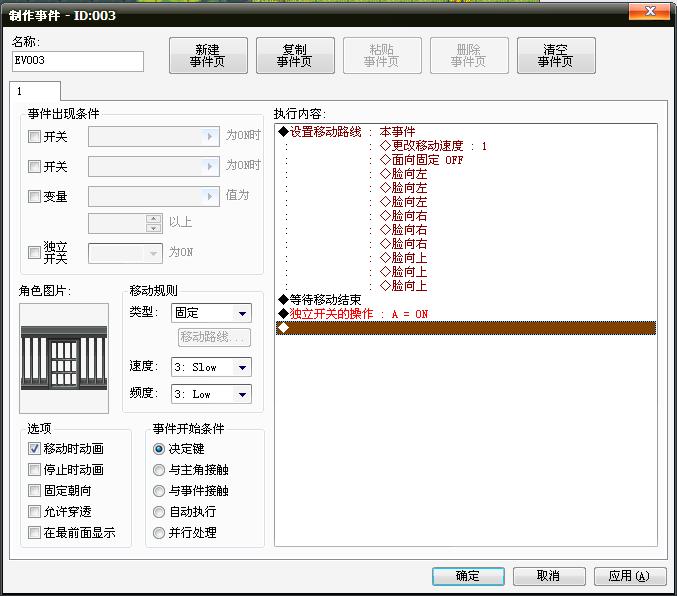Enable the second 开关 condition checkbox
Screen dimensions: 677x596
[x=34, y=166]
